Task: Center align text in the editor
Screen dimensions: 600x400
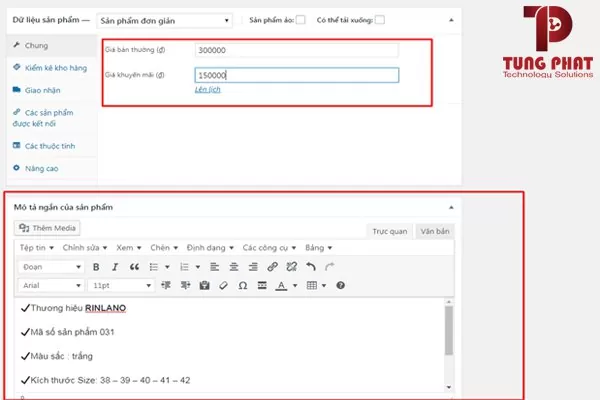Action: (x=234, y=267)
